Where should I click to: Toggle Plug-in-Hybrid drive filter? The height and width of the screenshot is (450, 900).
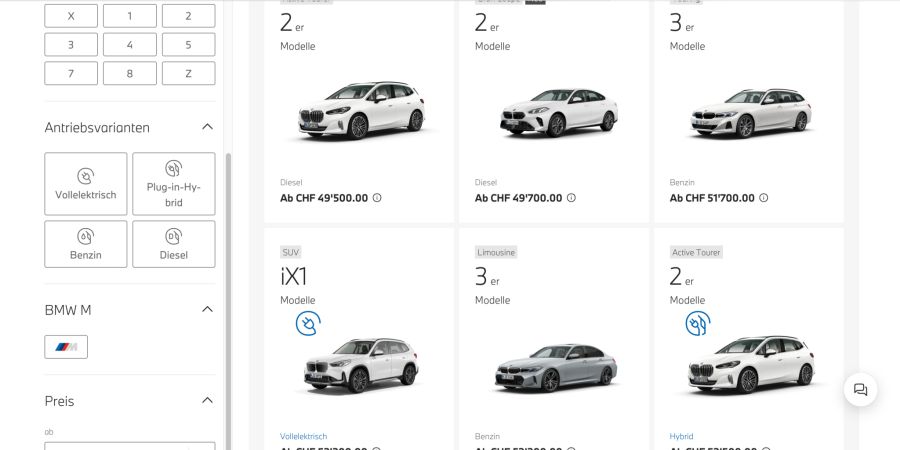coord(174,184)
